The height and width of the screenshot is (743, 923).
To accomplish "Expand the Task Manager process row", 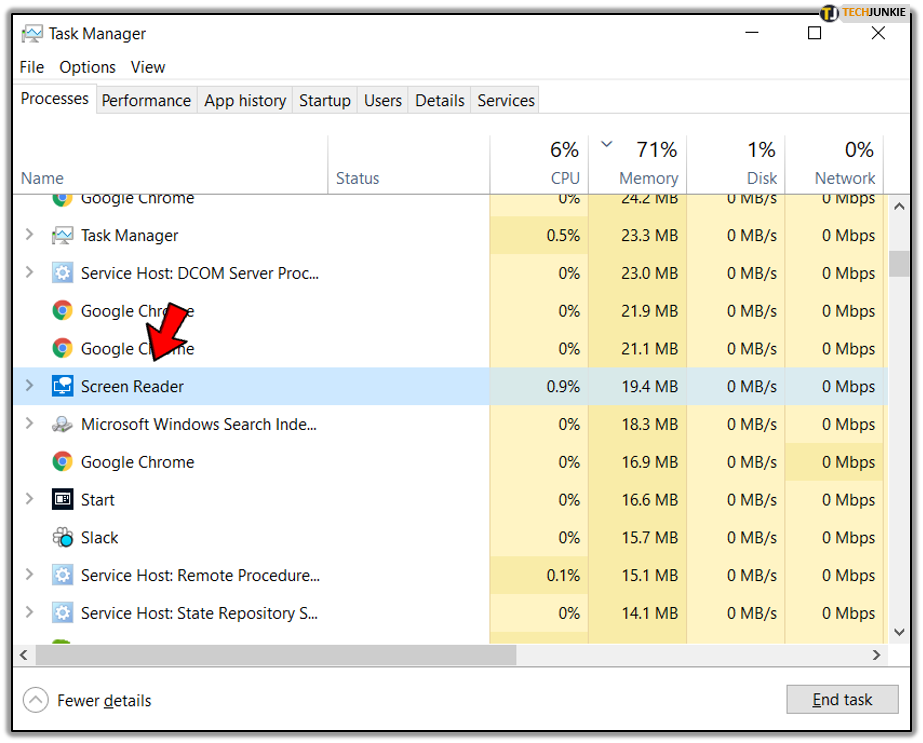I will point(29,235).
